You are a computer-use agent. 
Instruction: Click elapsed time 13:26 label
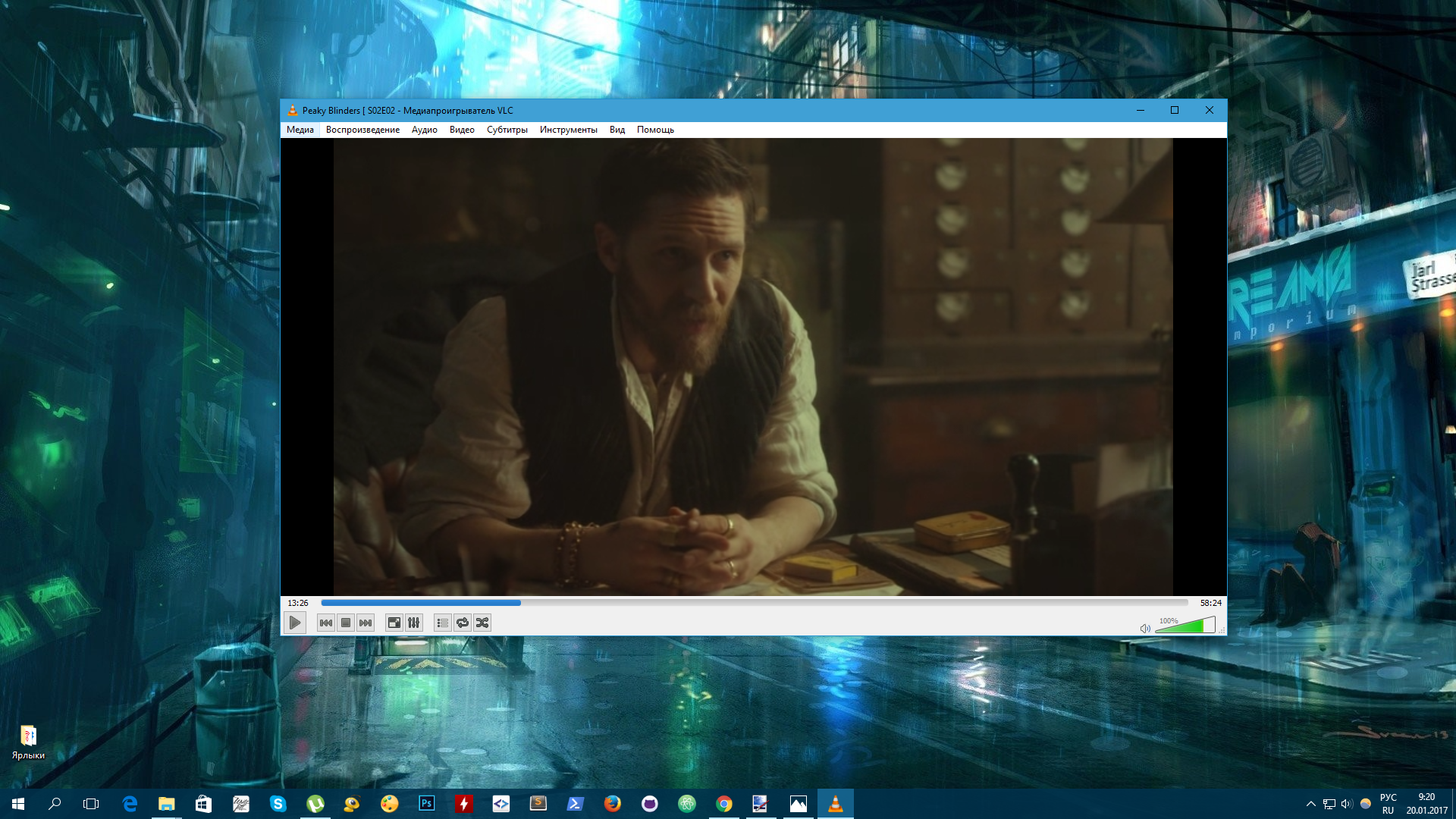(x=298, y=603)
